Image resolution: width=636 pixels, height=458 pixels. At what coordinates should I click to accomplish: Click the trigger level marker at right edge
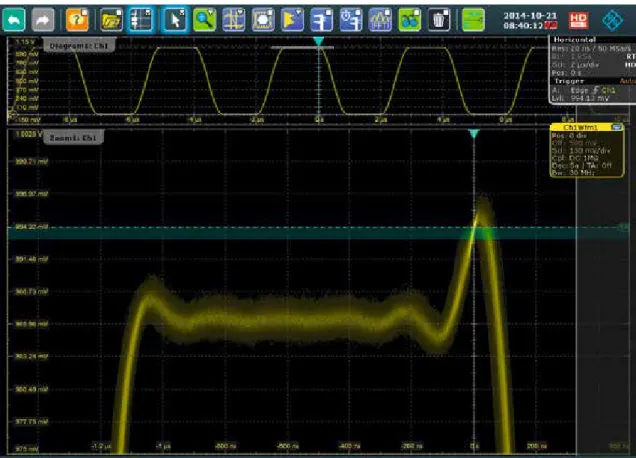624,227
